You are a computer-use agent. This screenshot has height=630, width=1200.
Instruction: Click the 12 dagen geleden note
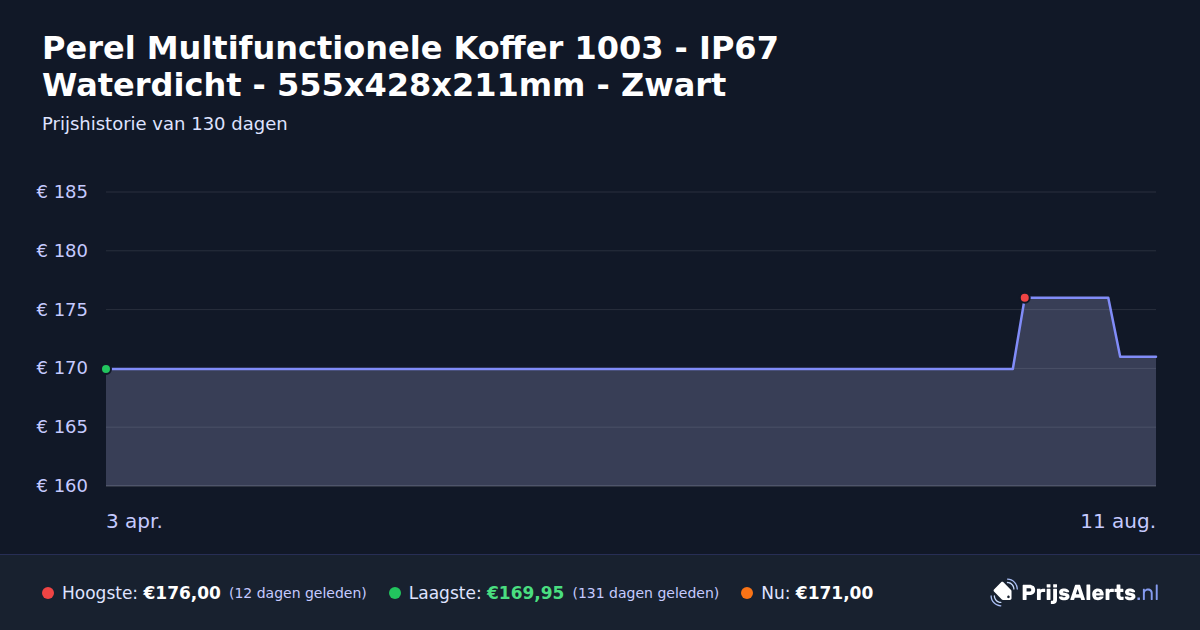(298, 593)
